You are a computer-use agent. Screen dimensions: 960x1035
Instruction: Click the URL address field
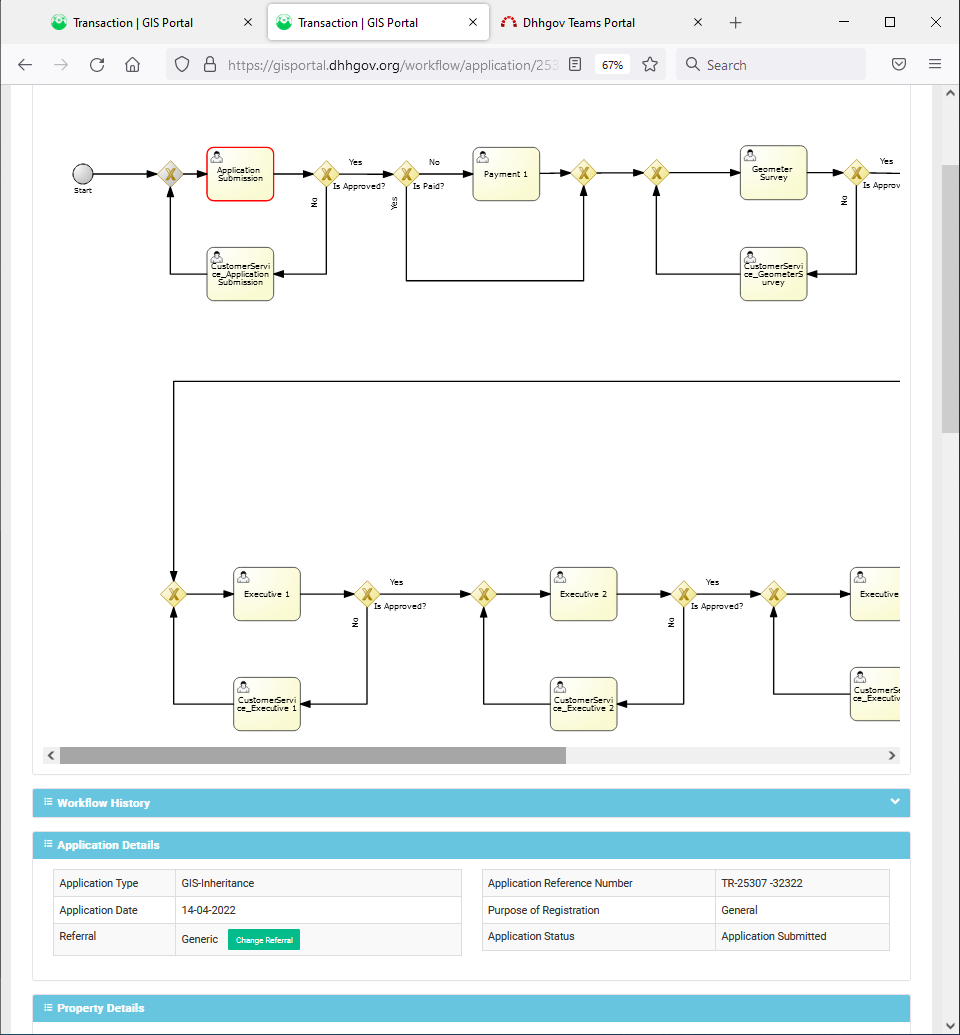tap(393, 65)
